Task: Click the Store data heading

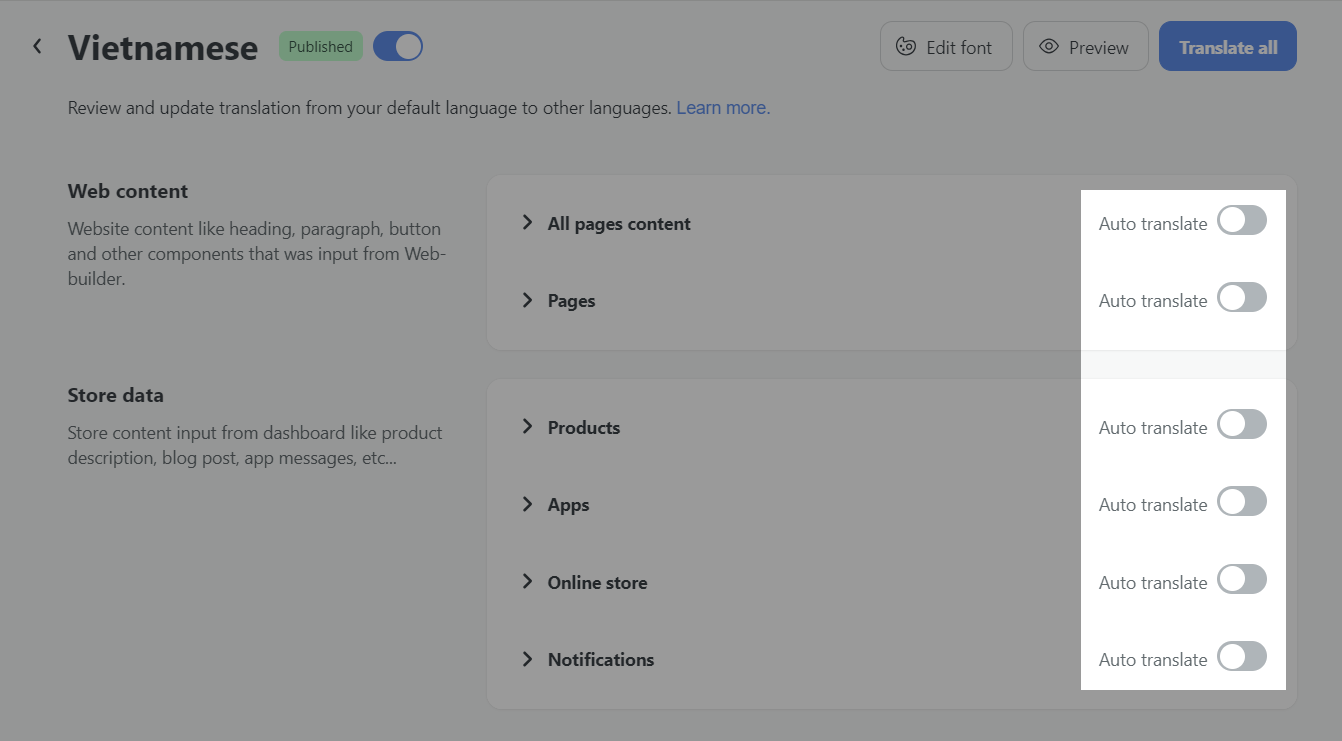Action: 115,395
